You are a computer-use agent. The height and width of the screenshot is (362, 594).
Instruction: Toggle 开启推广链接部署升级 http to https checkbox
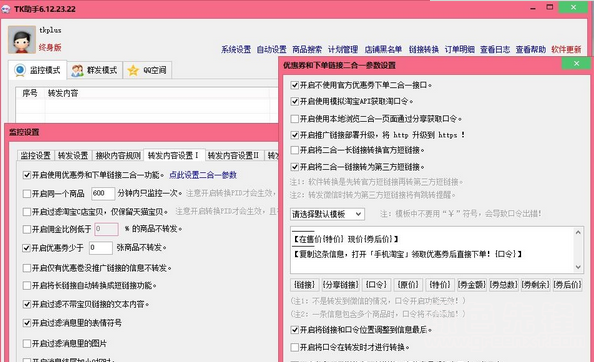point(295,135)
